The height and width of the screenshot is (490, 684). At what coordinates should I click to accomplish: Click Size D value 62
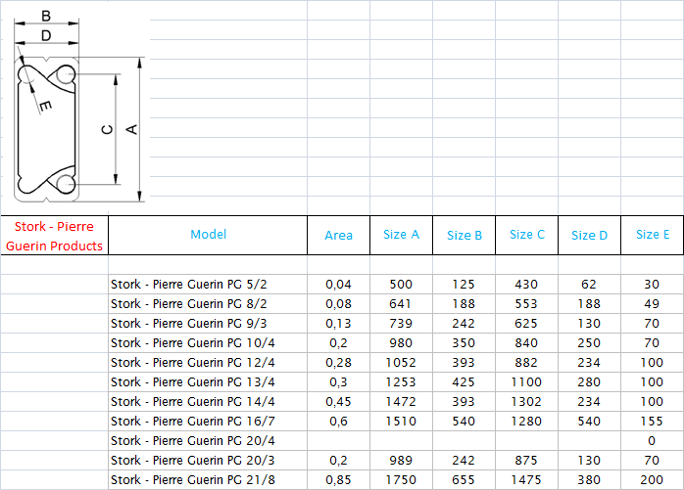click(x=588, y=284)
